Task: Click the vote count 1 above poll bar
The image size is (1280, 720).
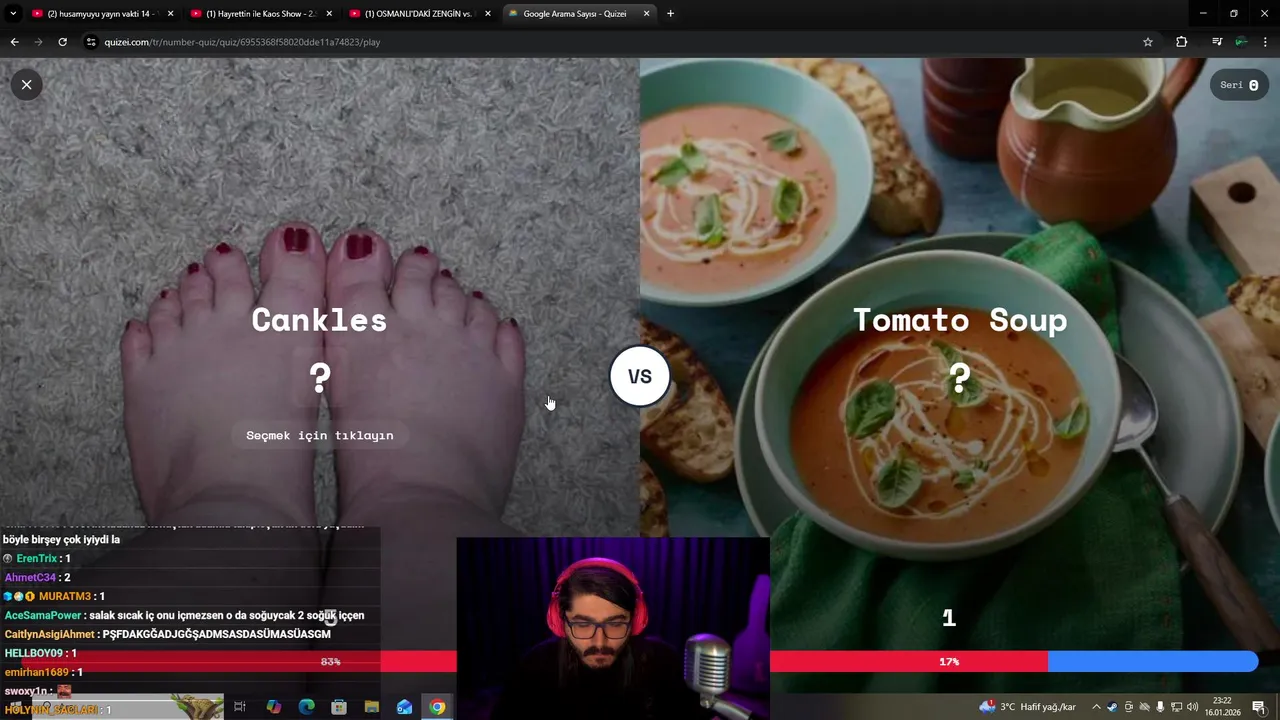Action: (949, 618)
